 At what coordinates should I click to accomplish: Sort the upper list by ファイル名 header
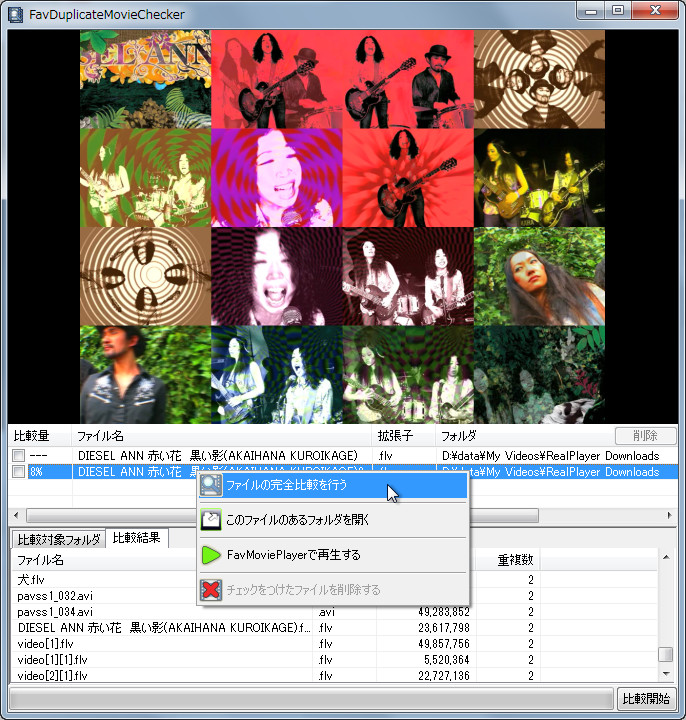[x=221, y=436]
